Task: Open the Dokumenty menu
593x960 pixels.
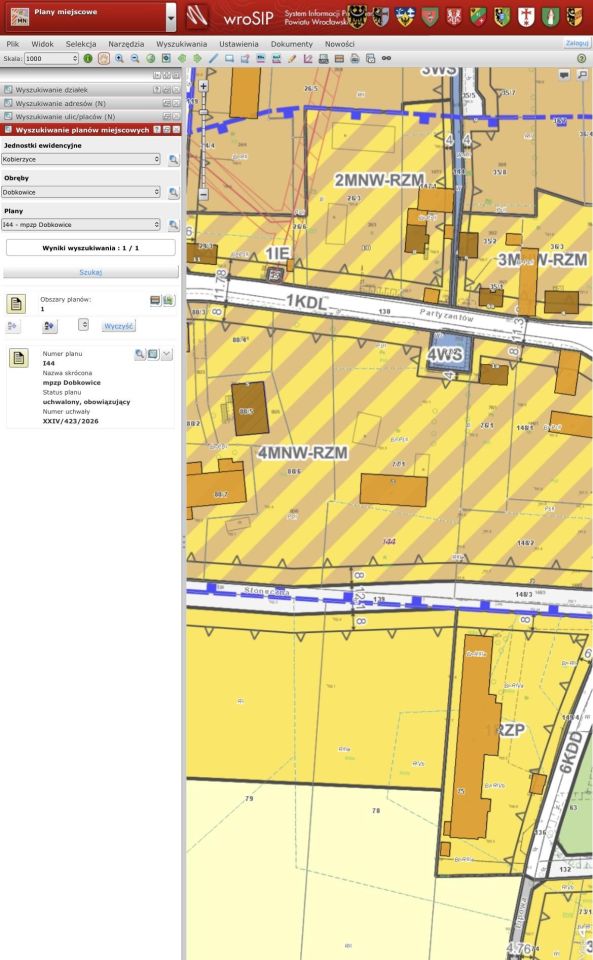Action: (x=292, y=44)
